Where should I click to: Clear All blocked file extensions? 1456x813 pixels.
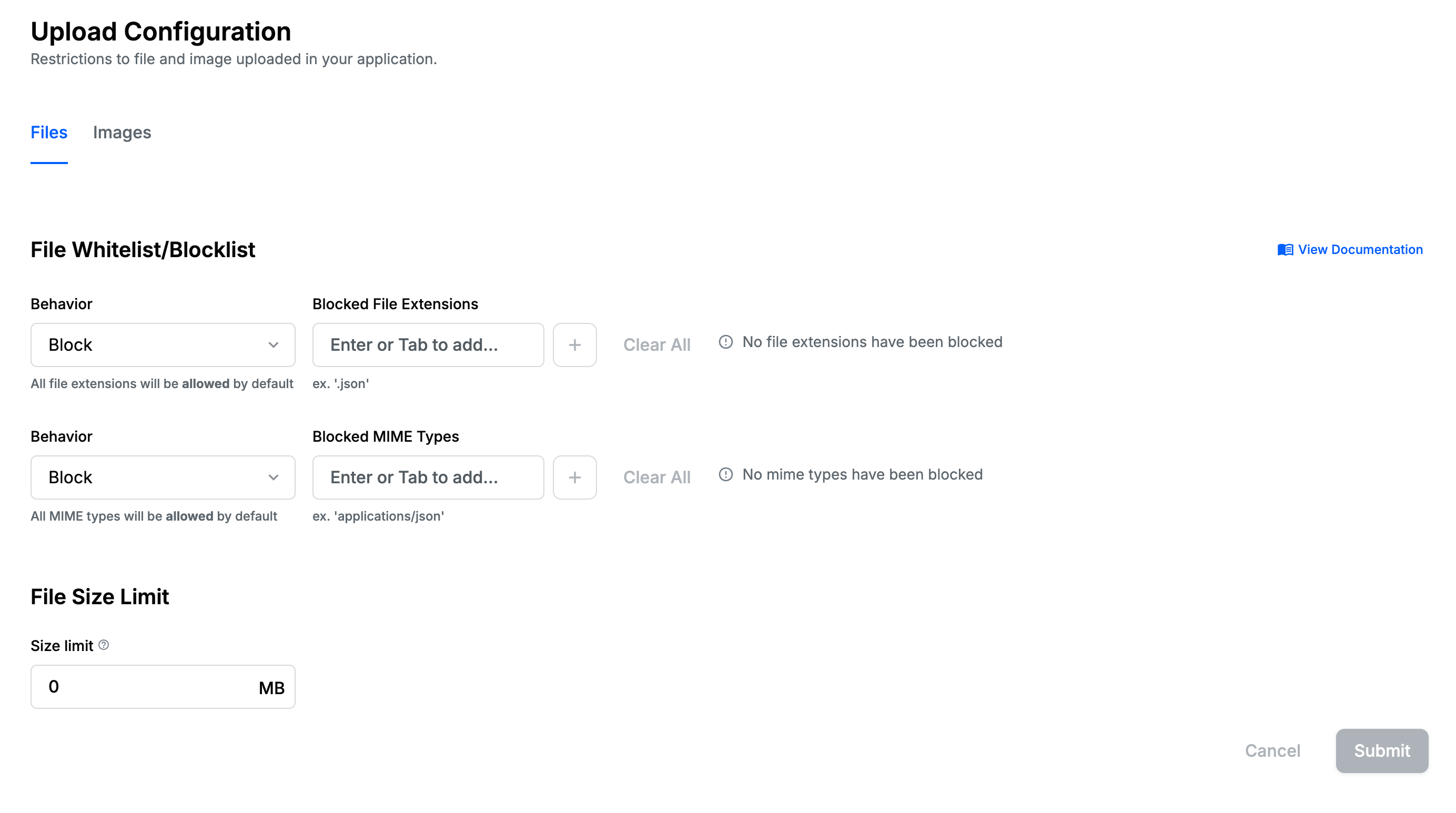point(657,344)
